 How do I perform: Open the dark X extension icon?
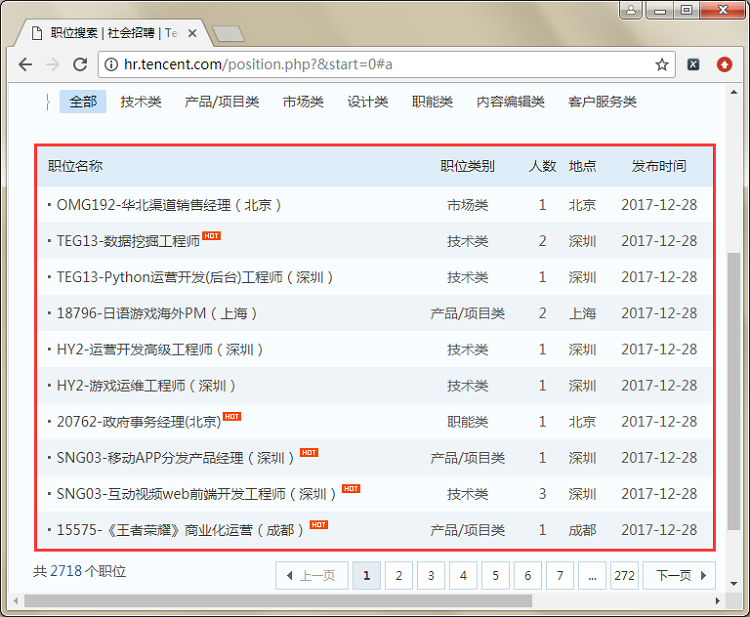coord(693,65)
